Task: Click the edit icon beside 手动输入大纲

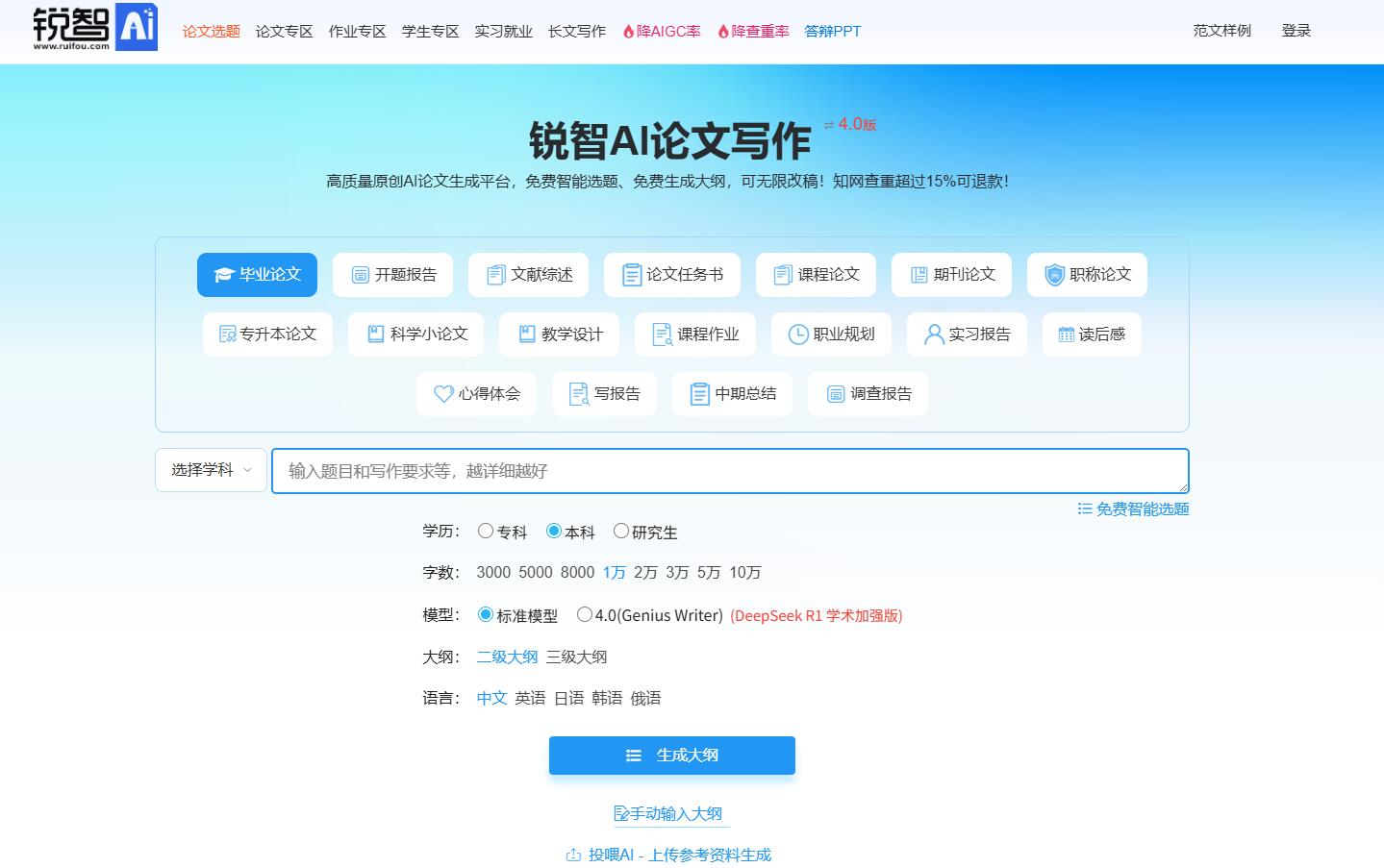Action: pos(621,813)
